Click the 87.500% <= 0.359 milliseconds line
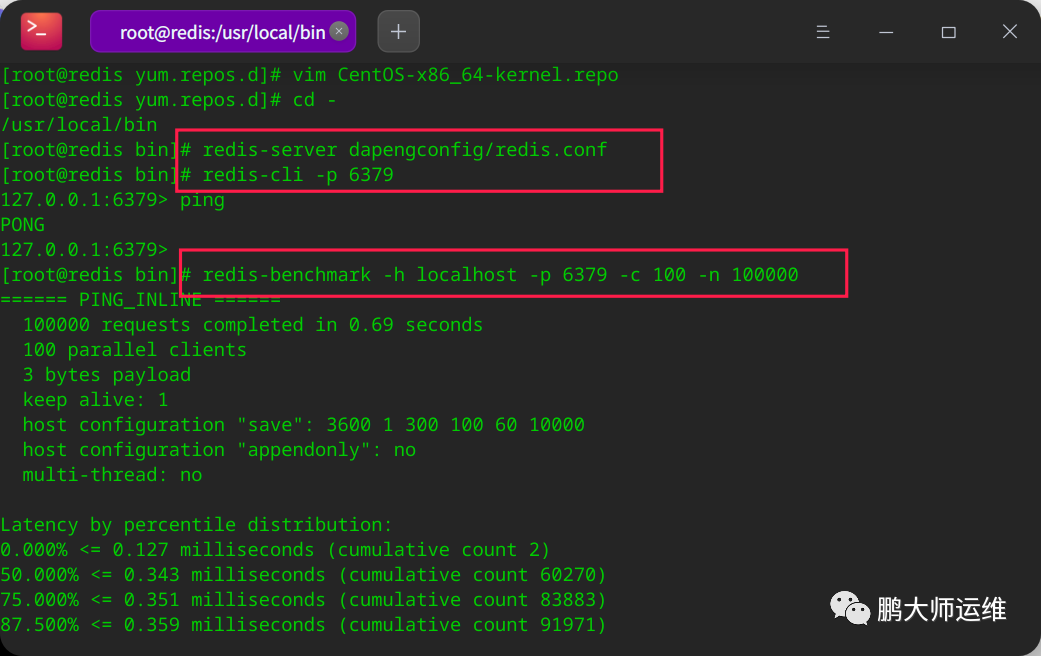1041x656 pixels. point(303,625)
